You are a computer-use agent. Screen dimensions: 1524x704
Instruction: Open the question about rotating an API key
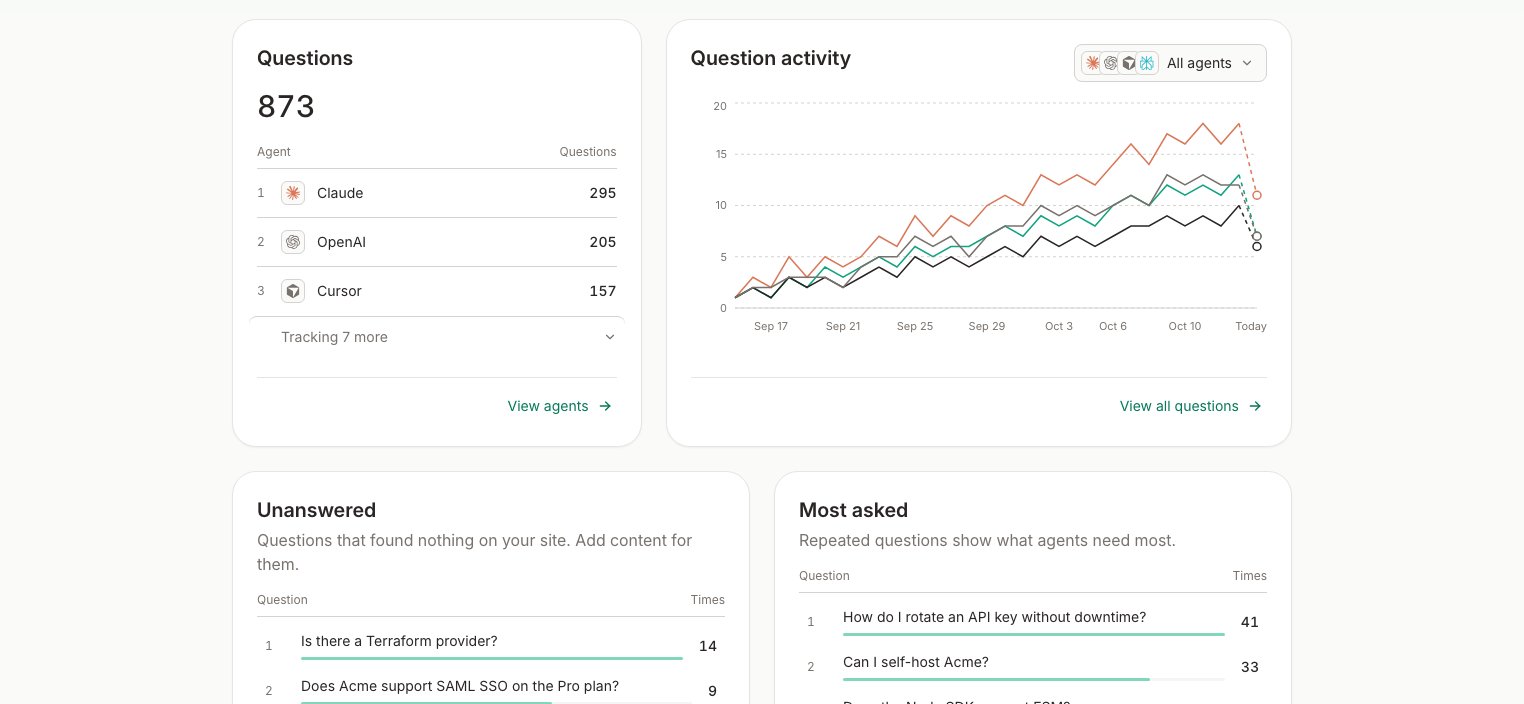click(994, 617)
